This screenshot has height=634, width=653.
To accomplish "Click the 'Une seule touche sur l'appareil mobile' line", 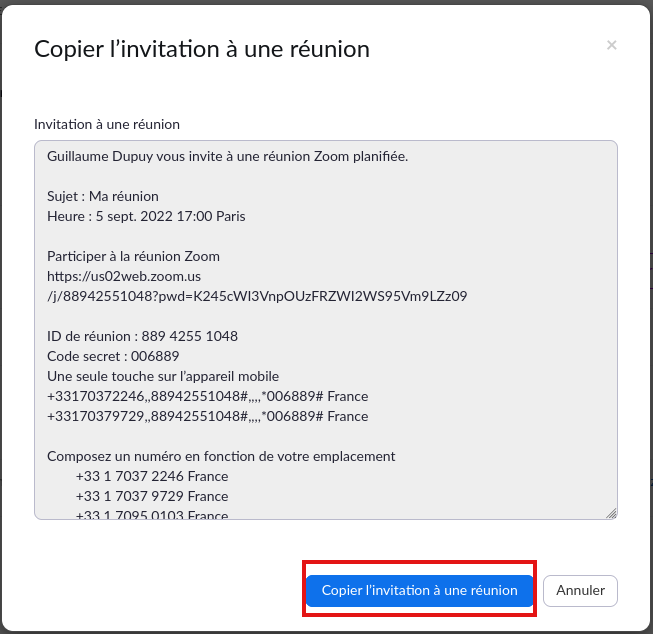I will pos(163,376).
